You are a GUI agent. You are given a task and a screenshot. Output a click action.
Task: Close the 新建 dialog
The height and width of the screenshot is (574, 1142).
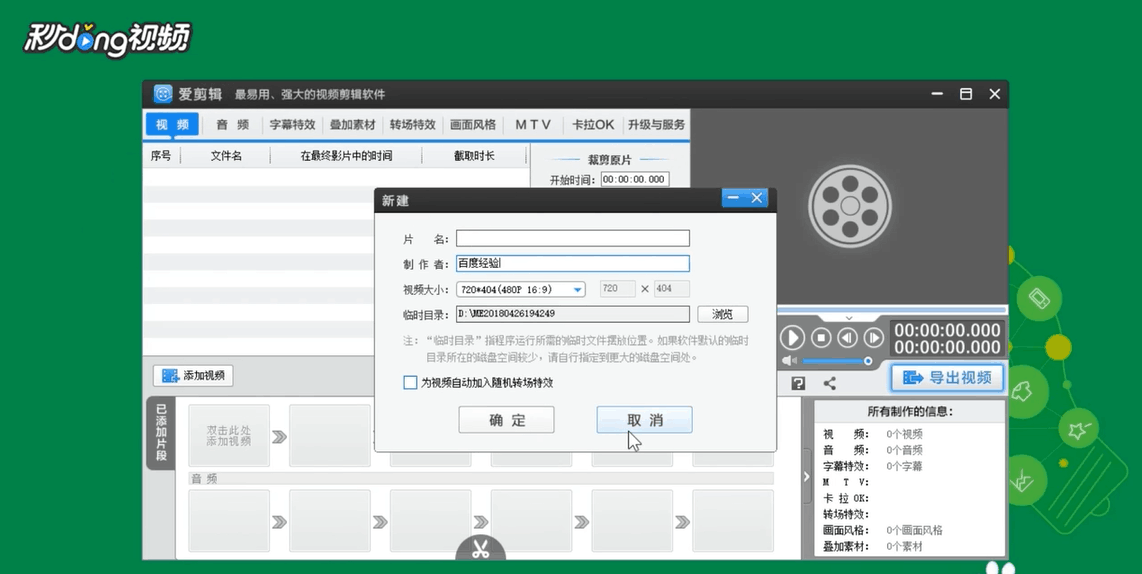click(757, 198)
